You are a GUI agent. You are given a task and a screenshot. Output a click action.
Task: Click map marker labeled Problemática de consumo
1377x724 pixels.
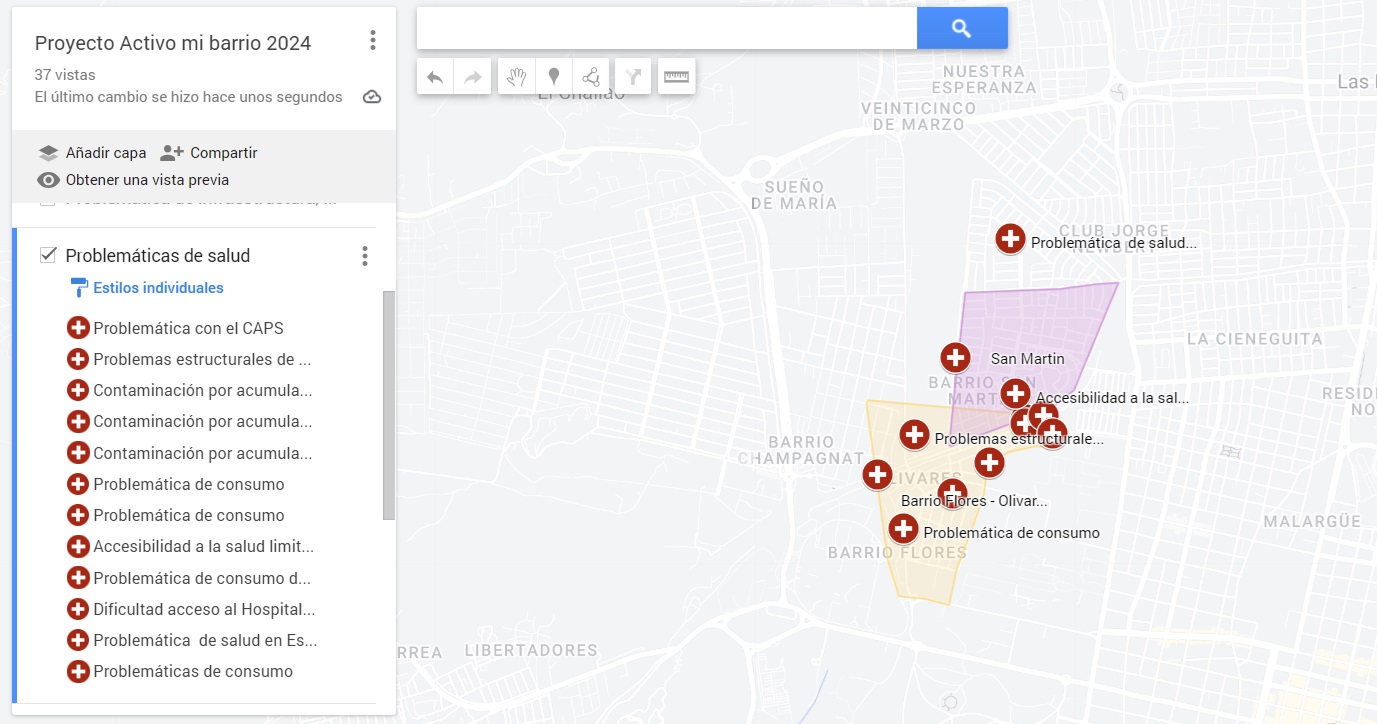pyautogui.click(x=903, y=529)
